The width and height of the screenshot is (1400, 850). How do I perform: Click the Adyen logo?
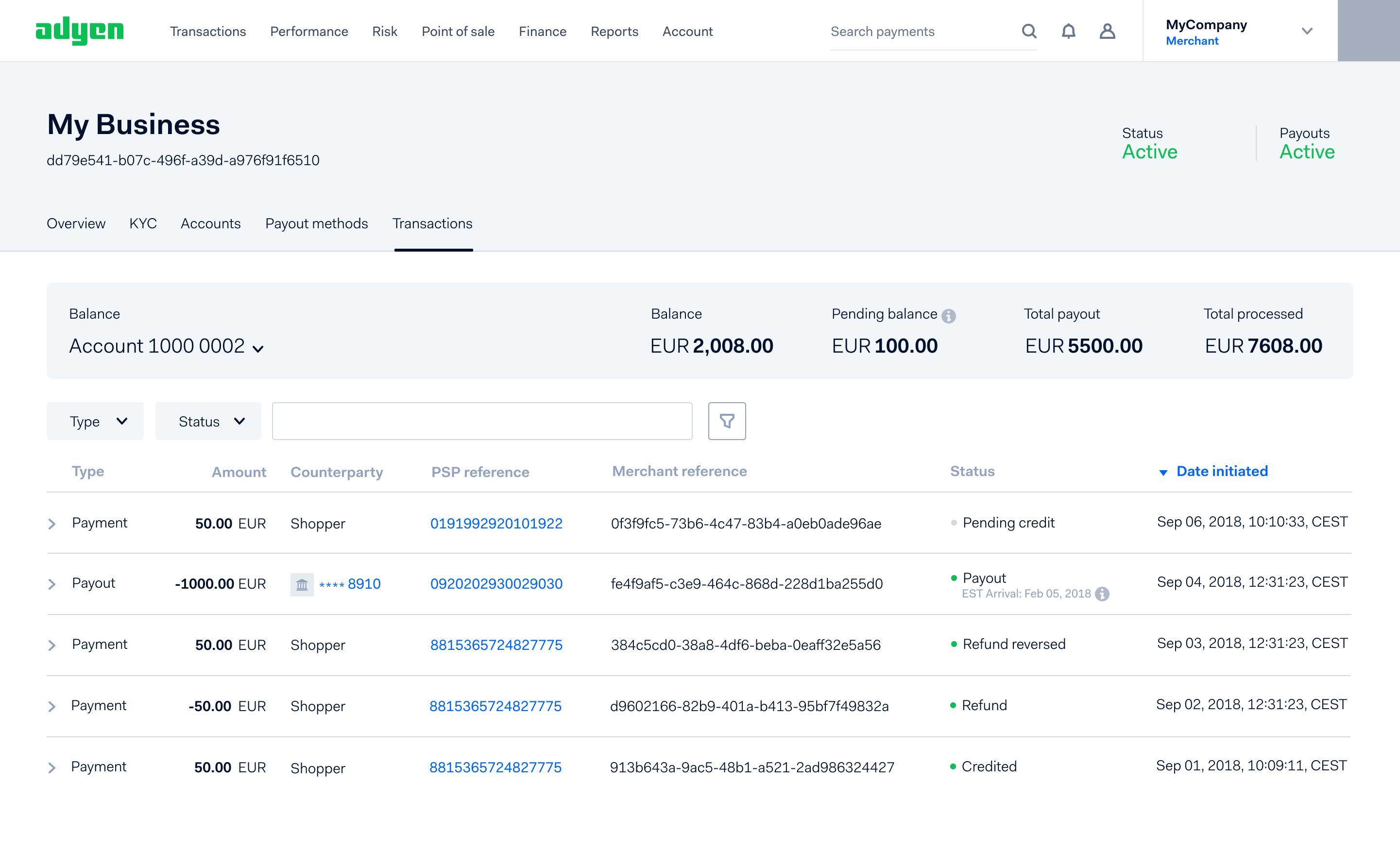[80, 31]
